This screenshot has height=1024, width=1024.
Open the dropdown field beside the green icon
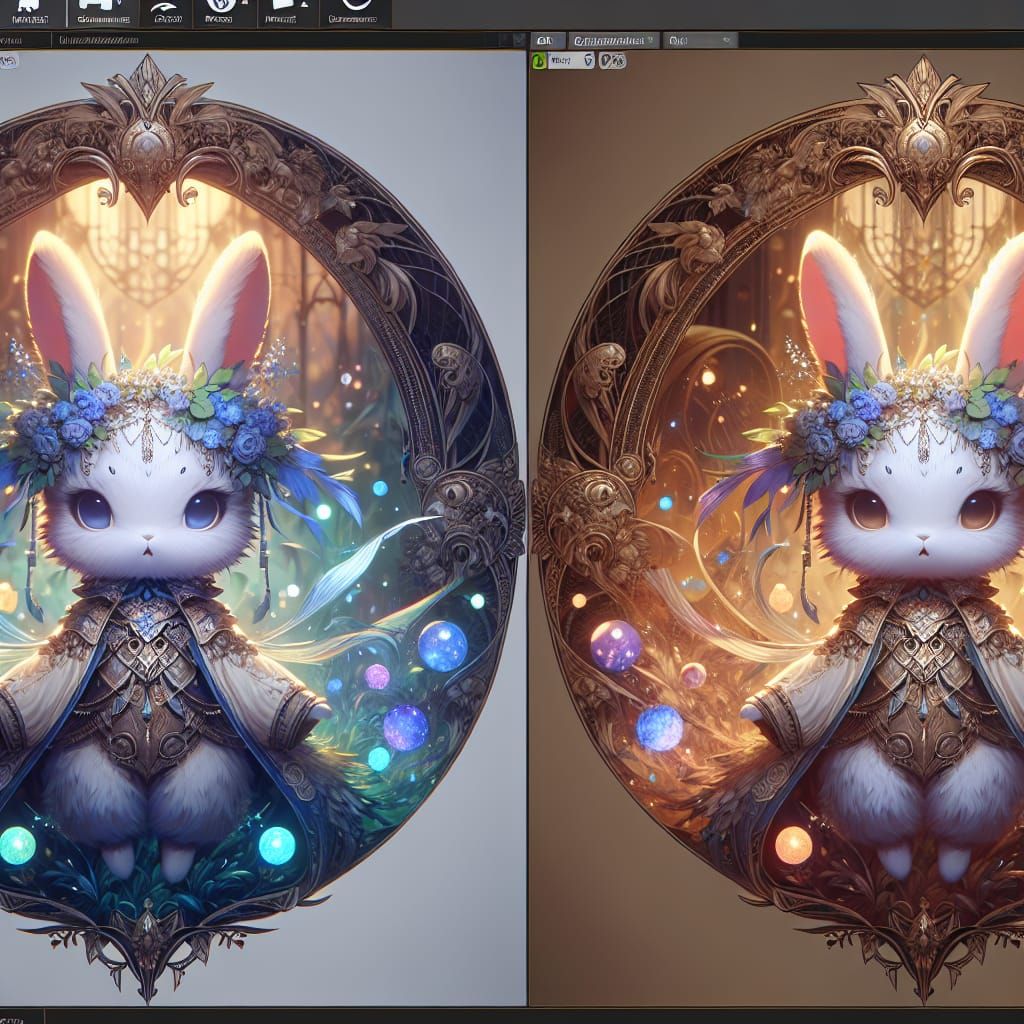[566, 61]
